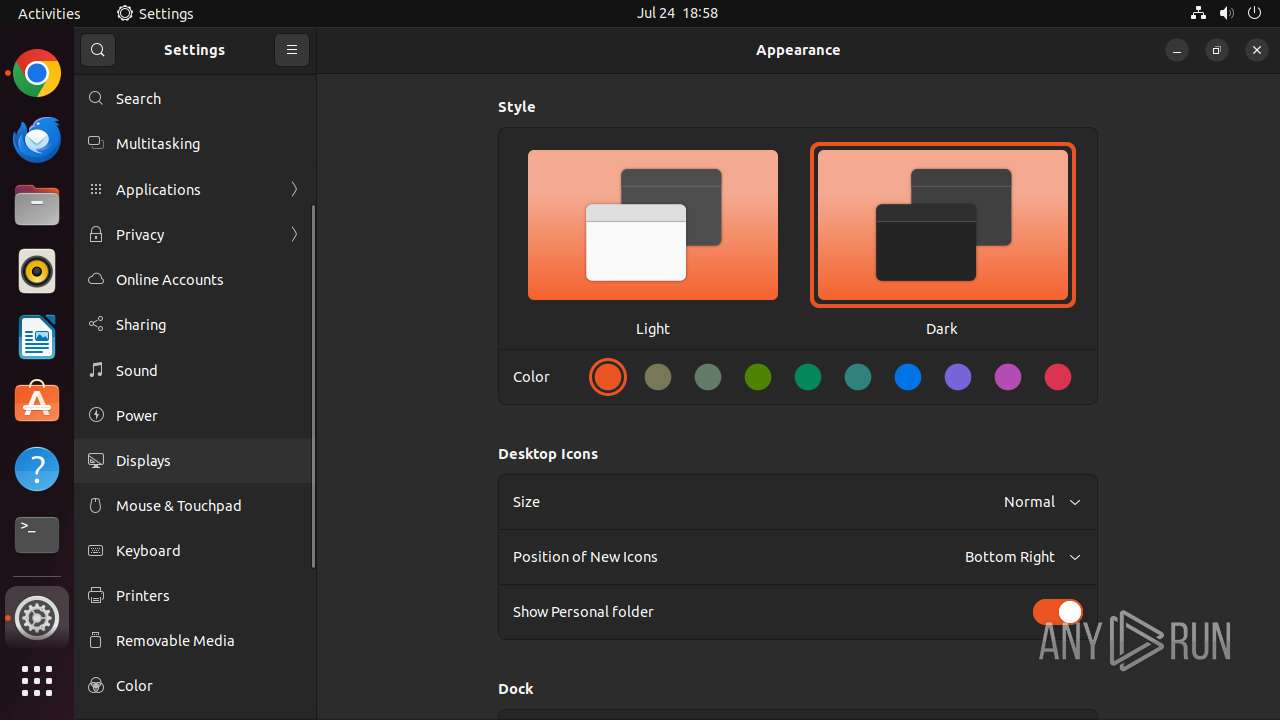
Task: Select the teal accent color
Action: 858,377
